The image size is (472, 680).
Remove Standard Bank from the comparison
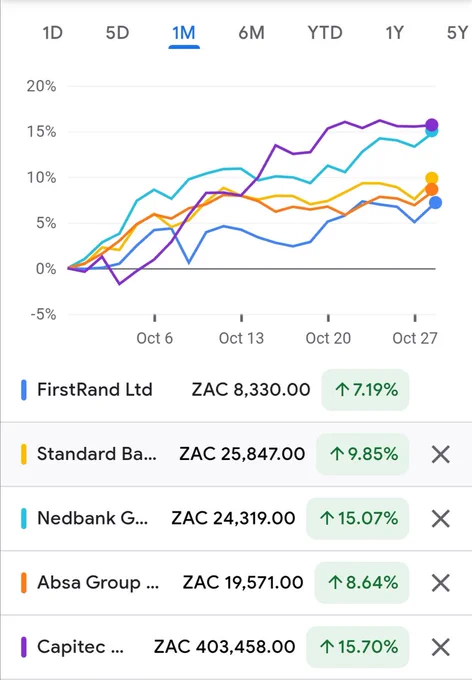tap(440, 454)
